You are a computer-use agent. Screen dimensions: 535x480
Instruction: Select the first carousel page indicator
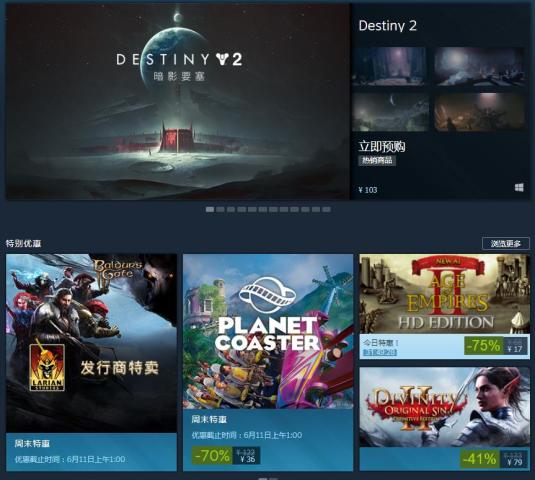point(210,209)
